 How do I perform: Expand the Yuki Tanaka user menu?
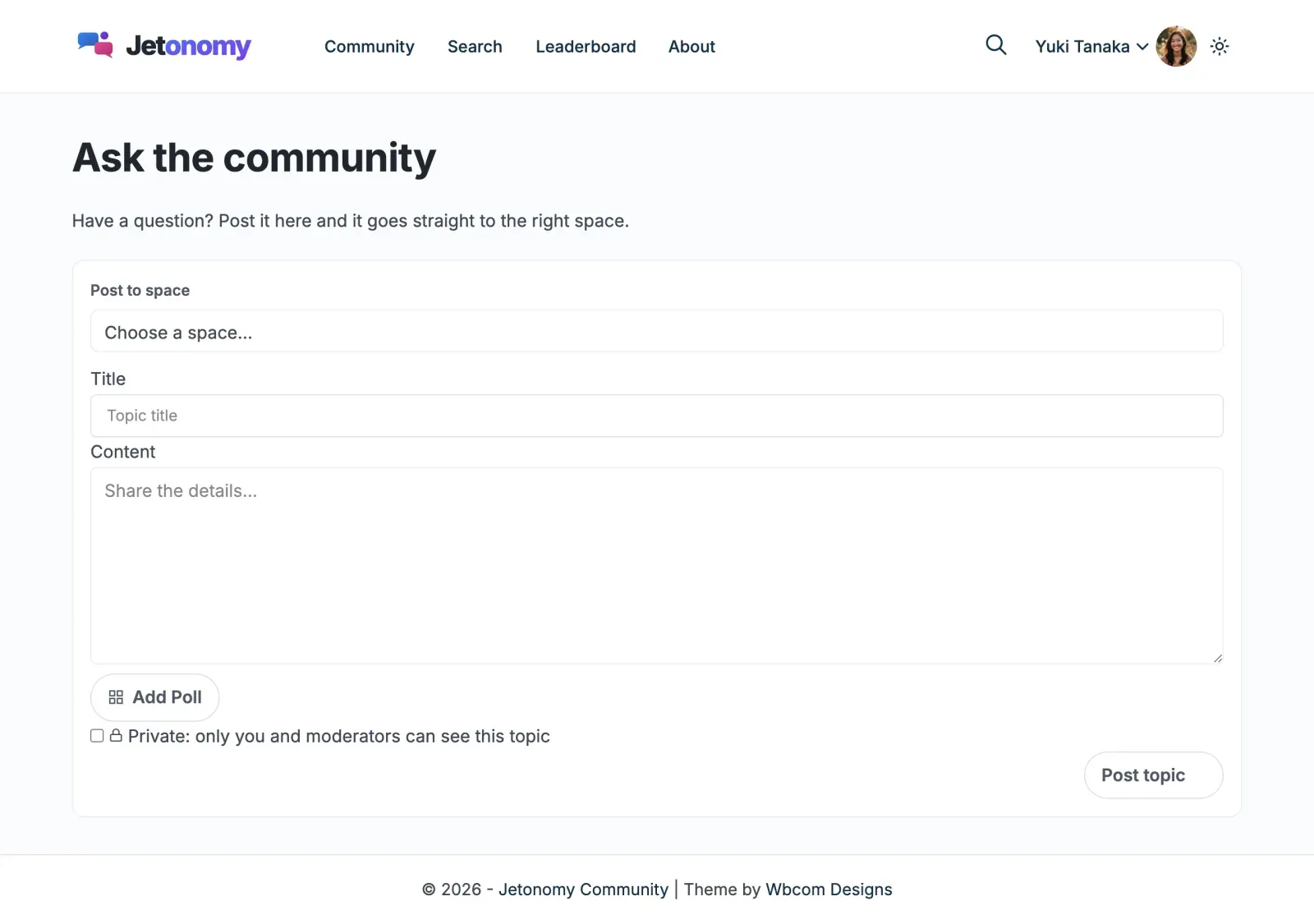click(x=1091, y=47)
